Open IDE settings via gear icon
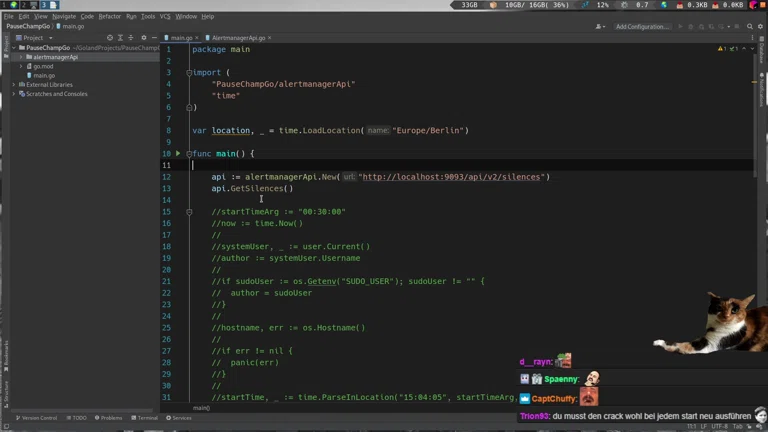768x432 pixels. [x=761, y=27]
